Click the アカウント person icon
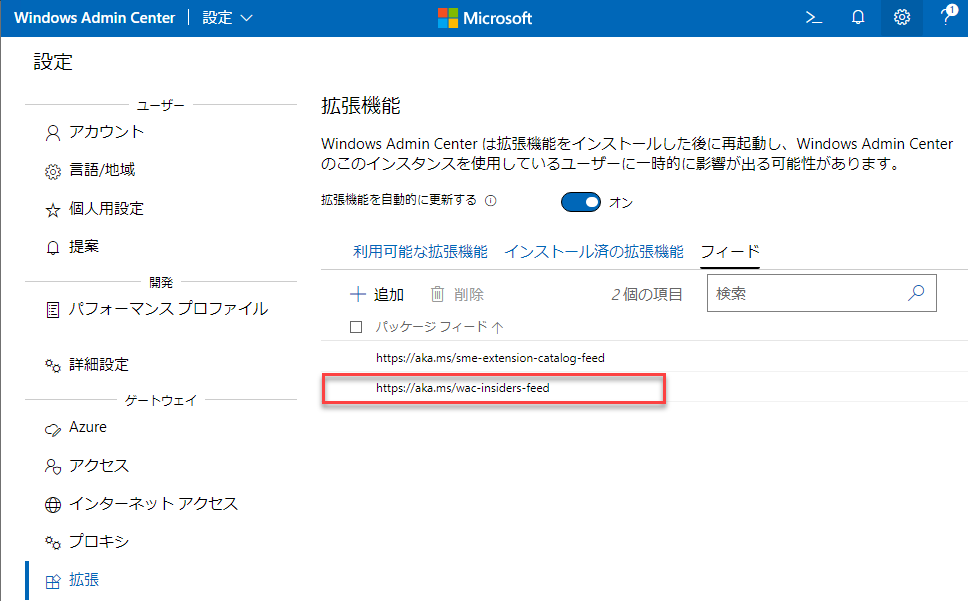 pyautogui.click(x=53, y=133)
